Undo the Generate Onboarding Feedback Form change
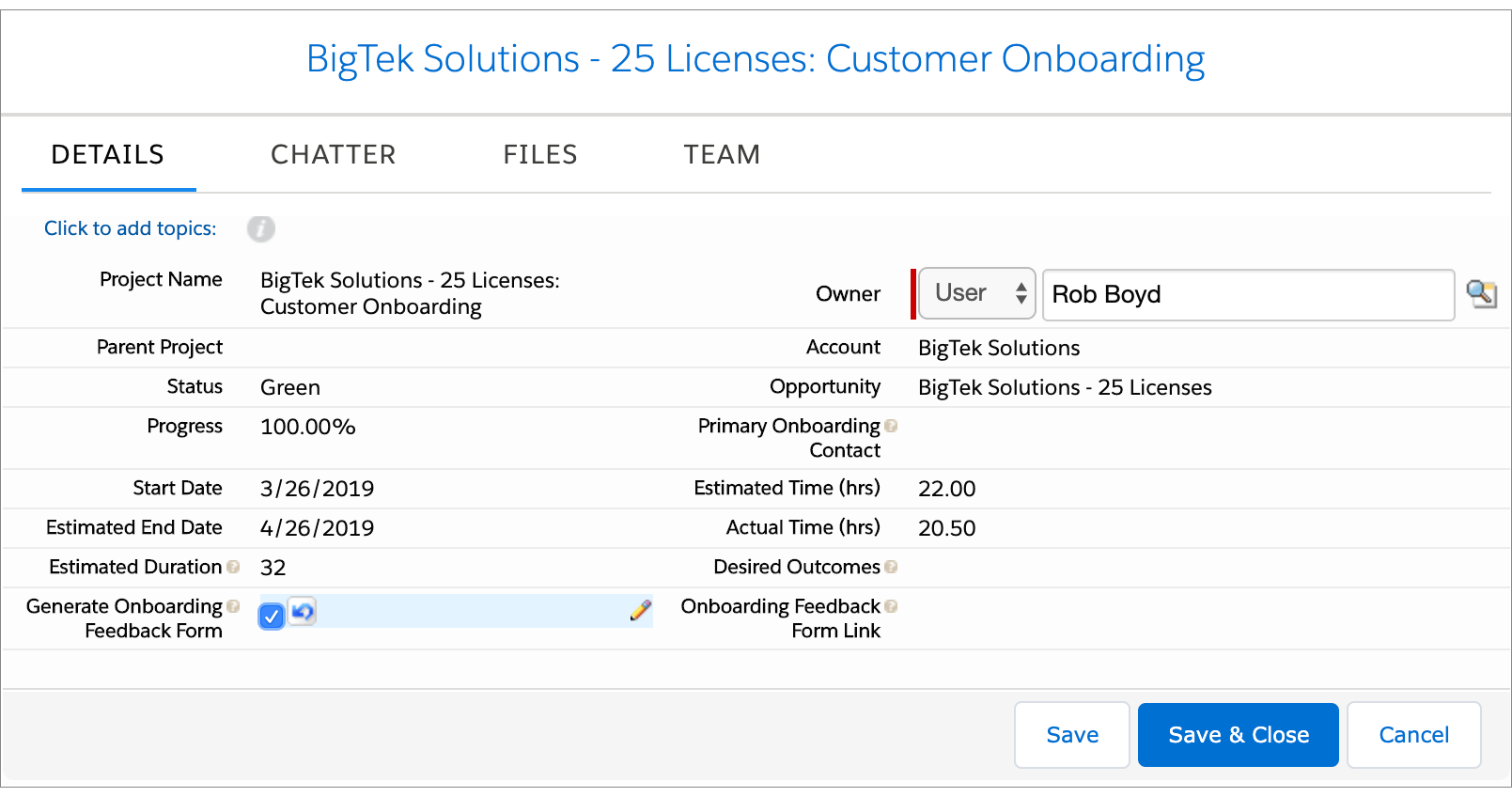The image size is (1512, 797). tap(302, 612)
